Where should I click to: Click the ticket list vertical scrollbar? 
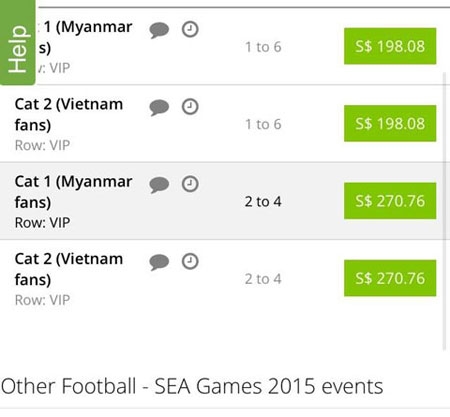pos(444,211)
